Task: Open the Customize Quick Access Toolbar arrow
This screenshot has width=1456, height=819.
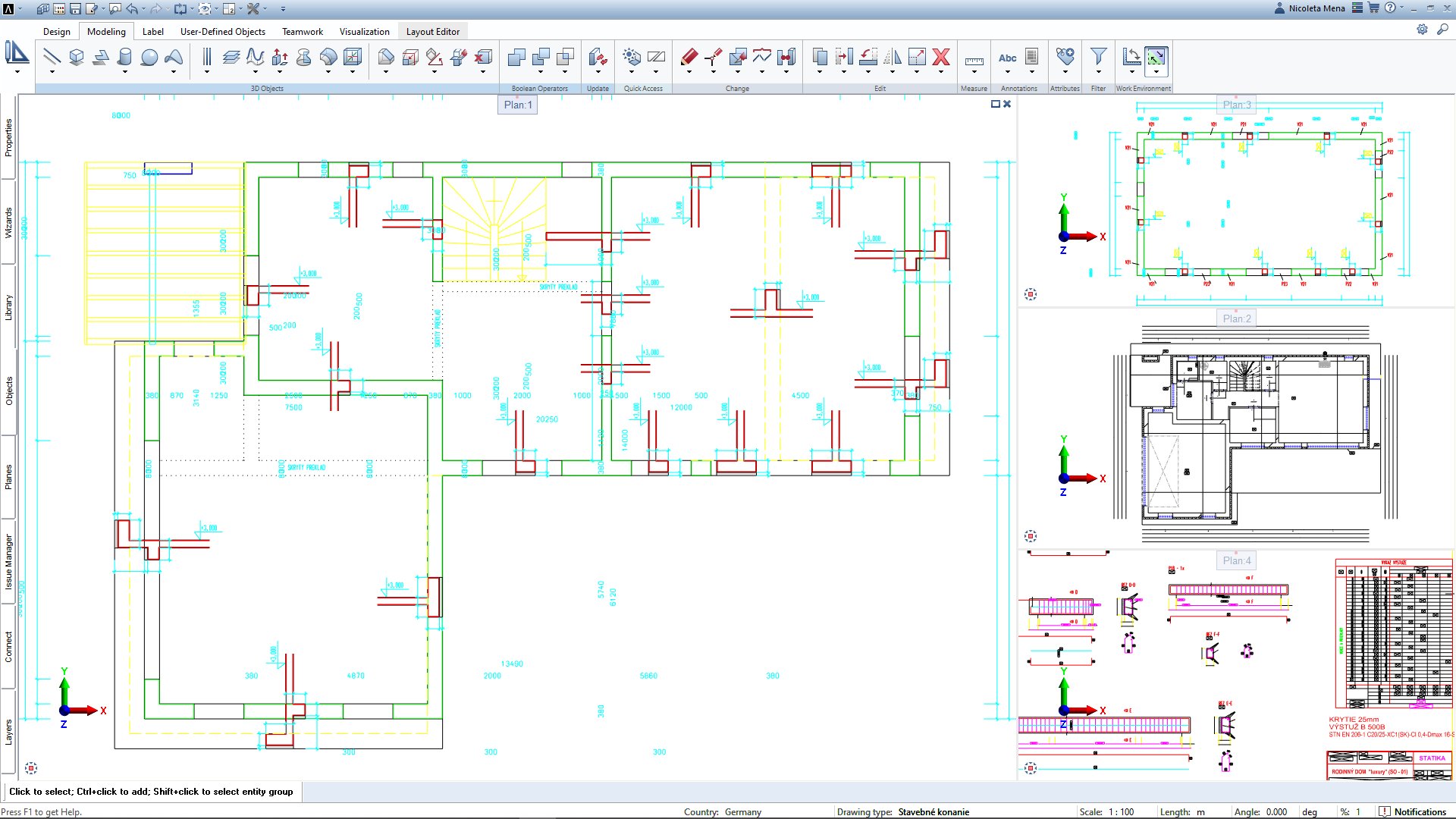Action: pos(283,9)
